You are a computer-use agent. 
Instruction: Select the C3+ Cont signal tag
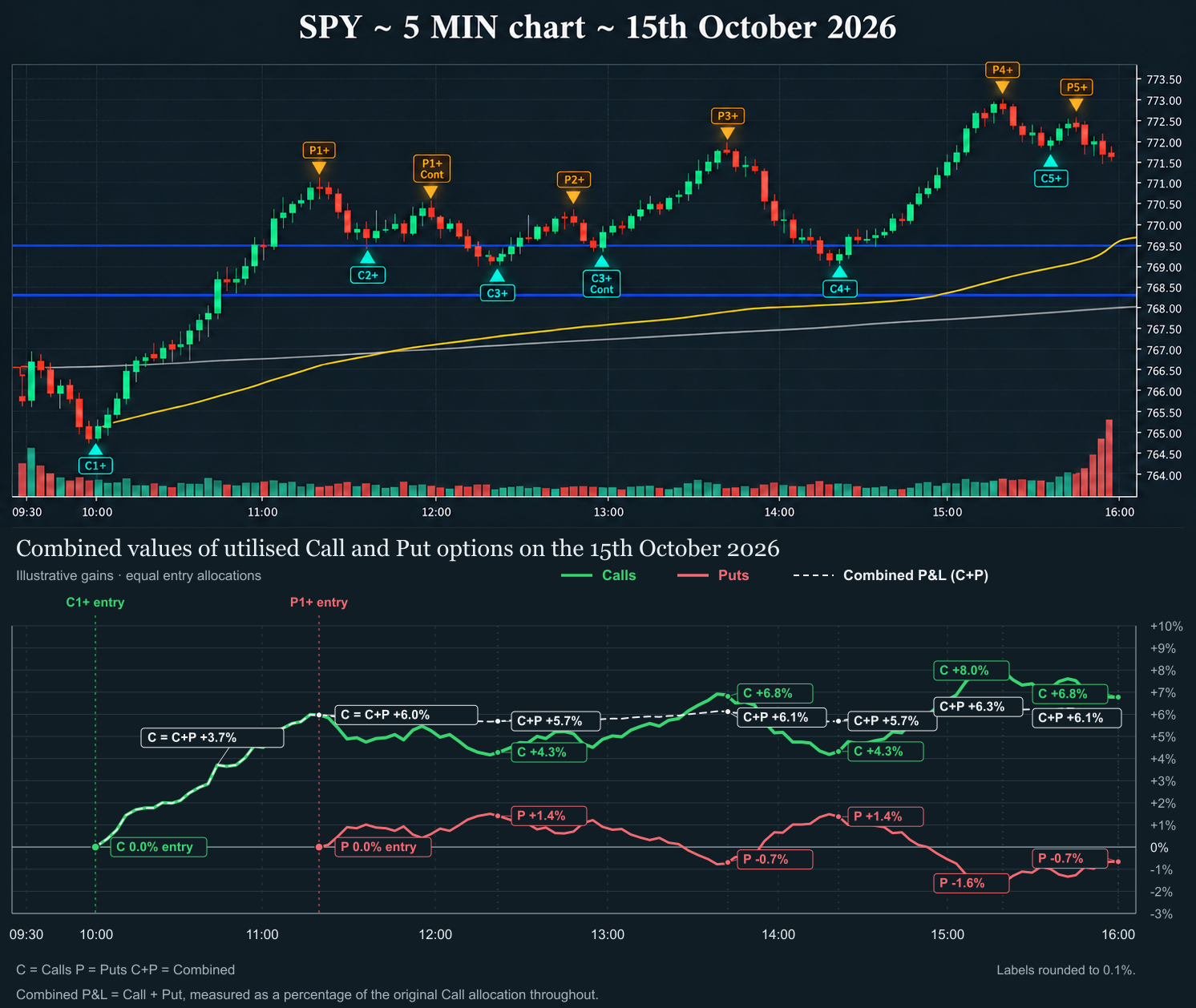point(601,284)
